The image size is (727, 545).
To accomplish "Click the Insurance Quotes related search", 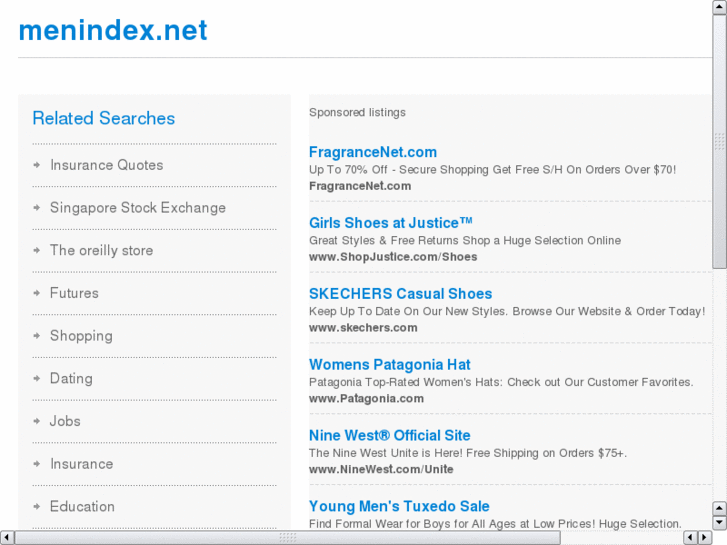I will (x=107, y=165).
